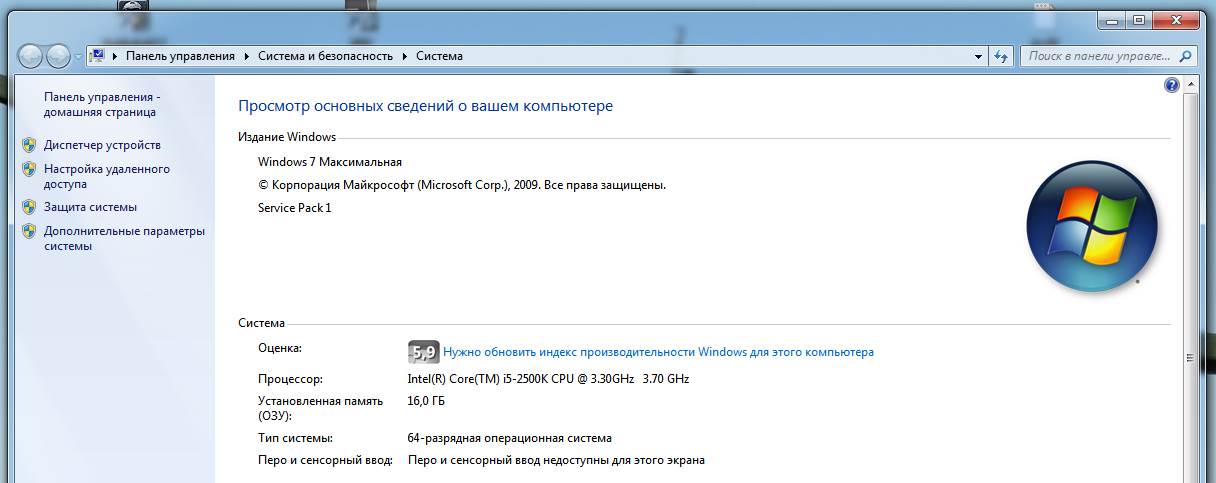This screenshot has width=1216, height=483.
Task: Click the Корпорация Майкрософт copyright text
Action: (x=462, y=185)
